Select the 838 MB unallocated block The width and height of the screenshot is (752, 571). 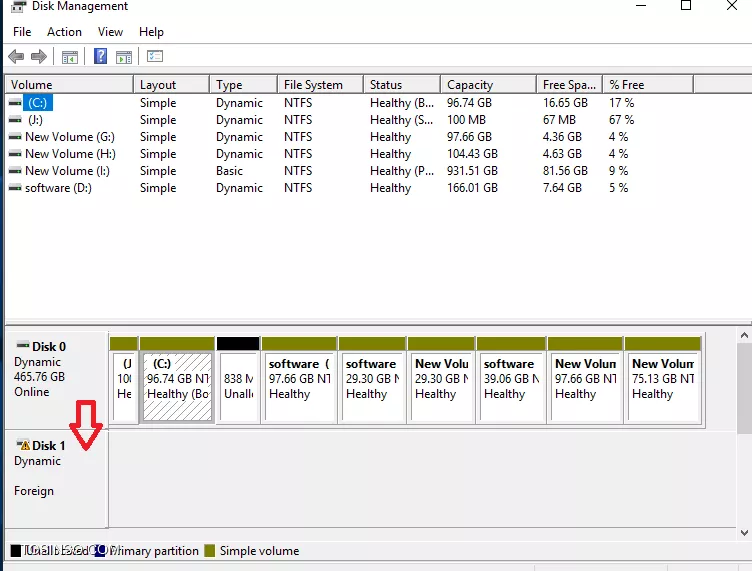238,380
